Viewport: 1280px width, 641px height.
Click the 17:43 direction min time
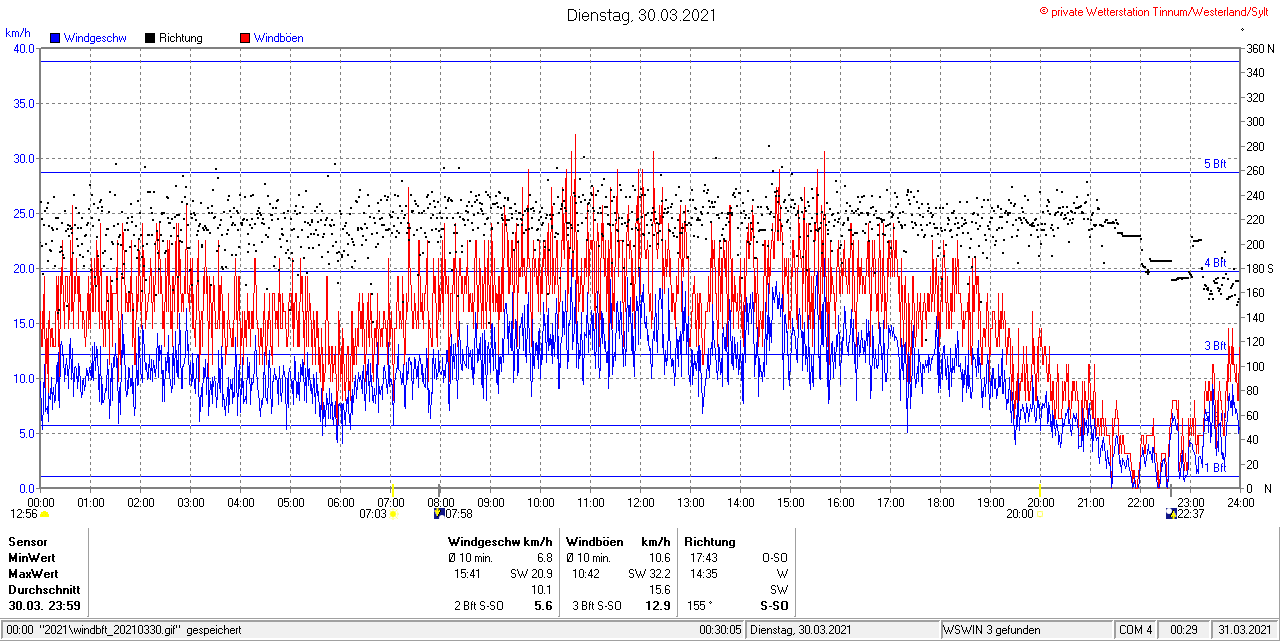[703, 557]
